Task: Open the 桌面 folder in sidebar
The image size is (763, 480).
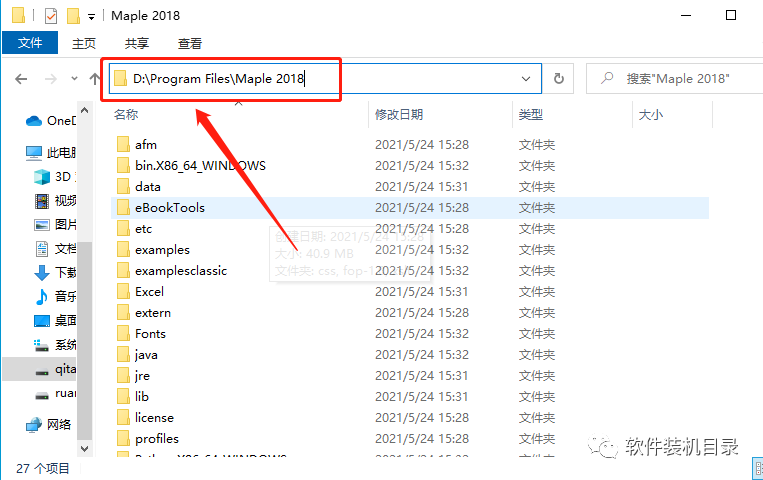Action: [x=54, y=320]
